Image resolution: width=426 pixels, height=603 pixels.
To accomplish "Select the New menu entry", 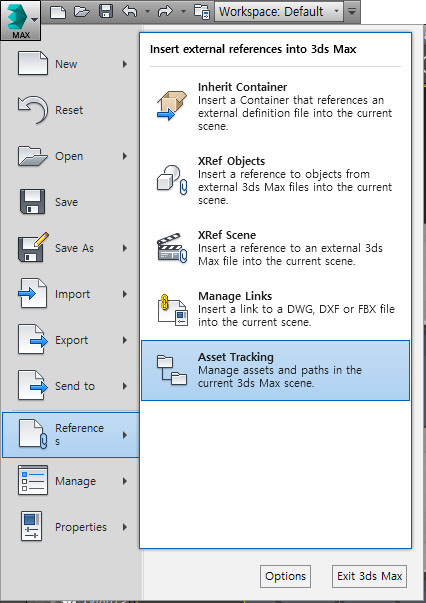I will point(72,64).
